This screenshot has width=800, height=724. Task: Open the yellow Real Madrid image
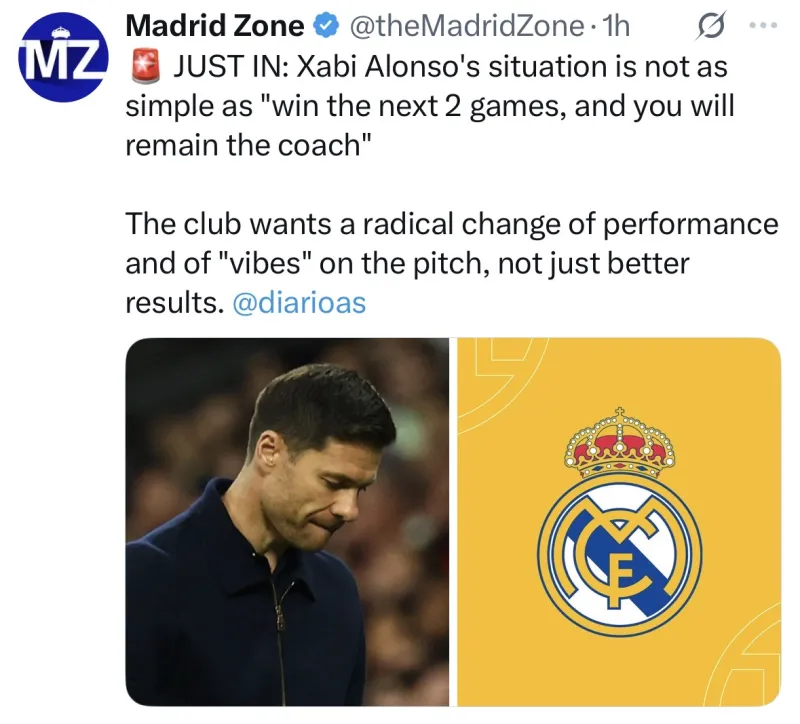619,522
